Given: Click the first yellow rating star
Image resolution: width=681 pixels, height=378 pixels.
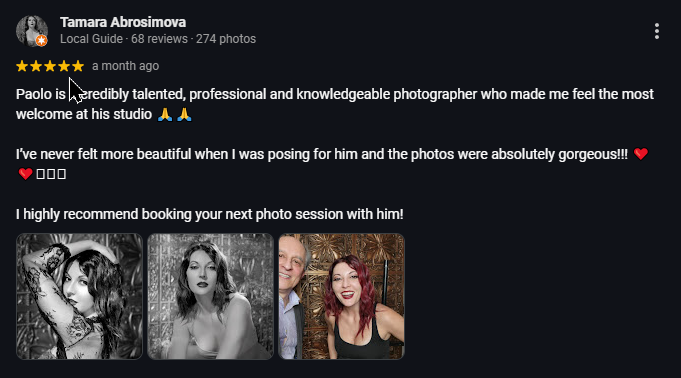Looking at the screenshot, I should click(22, 66).
